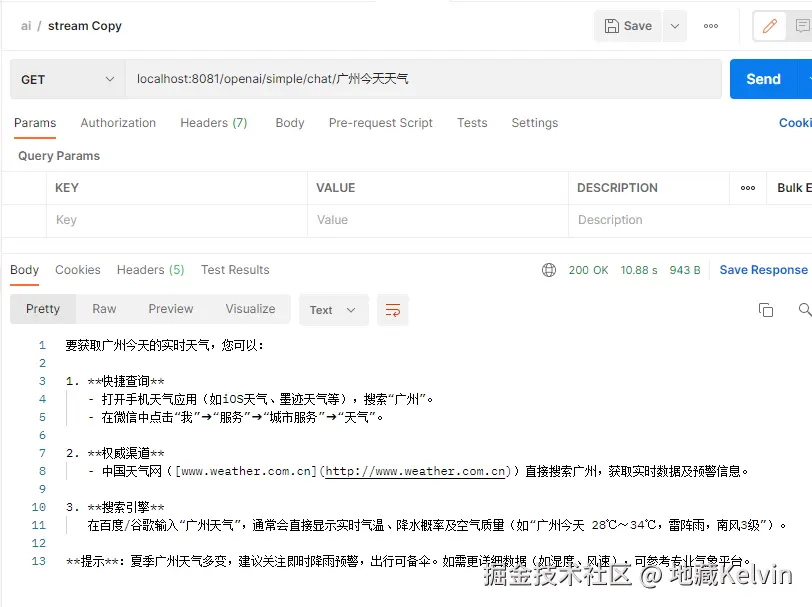
Task: Open the request more-actions ellipsis menu
Action: coord(711,26)
